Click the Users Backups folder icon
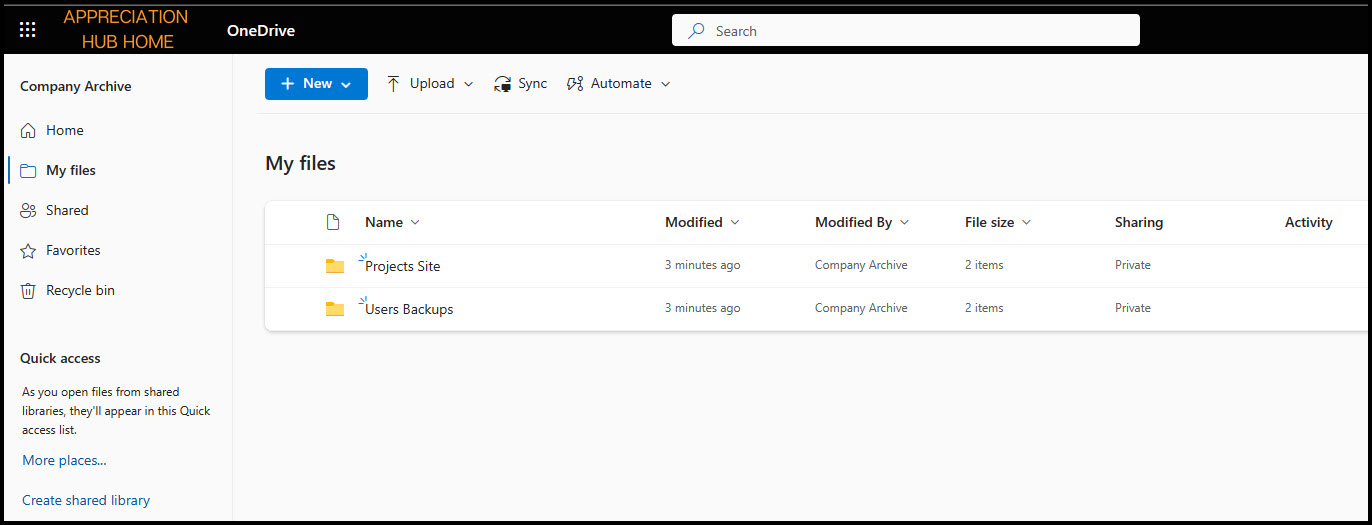This screenshot has height=525, width=1372. [x=335, y=309]
